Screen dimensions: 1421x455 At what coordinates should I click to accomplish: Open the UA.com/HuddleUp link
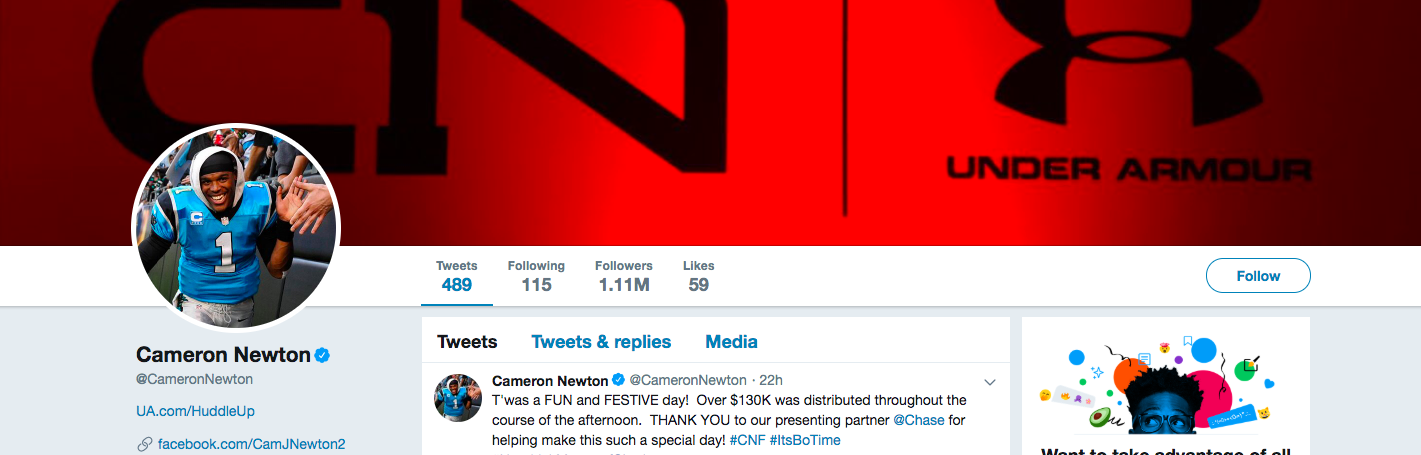[x=196, y=411]
